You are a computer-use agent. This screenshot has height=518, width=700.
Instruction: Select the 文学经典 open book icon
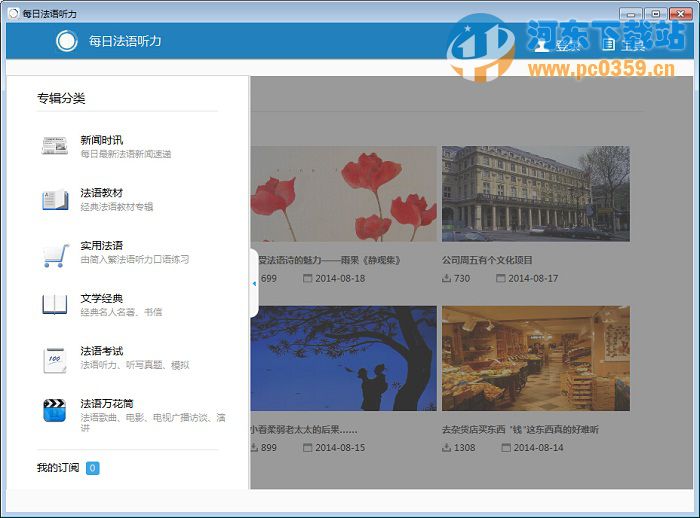tap(55, 305)
